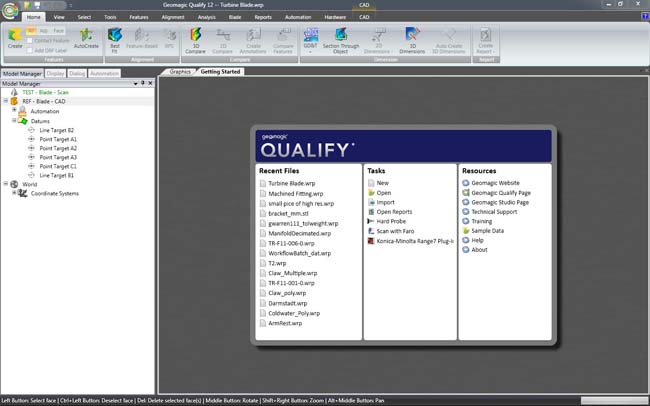Screen dimensions: 650x406
Task: Switch to the Graphics view tab
Action: pyautogui.click(x=180, y=72)
